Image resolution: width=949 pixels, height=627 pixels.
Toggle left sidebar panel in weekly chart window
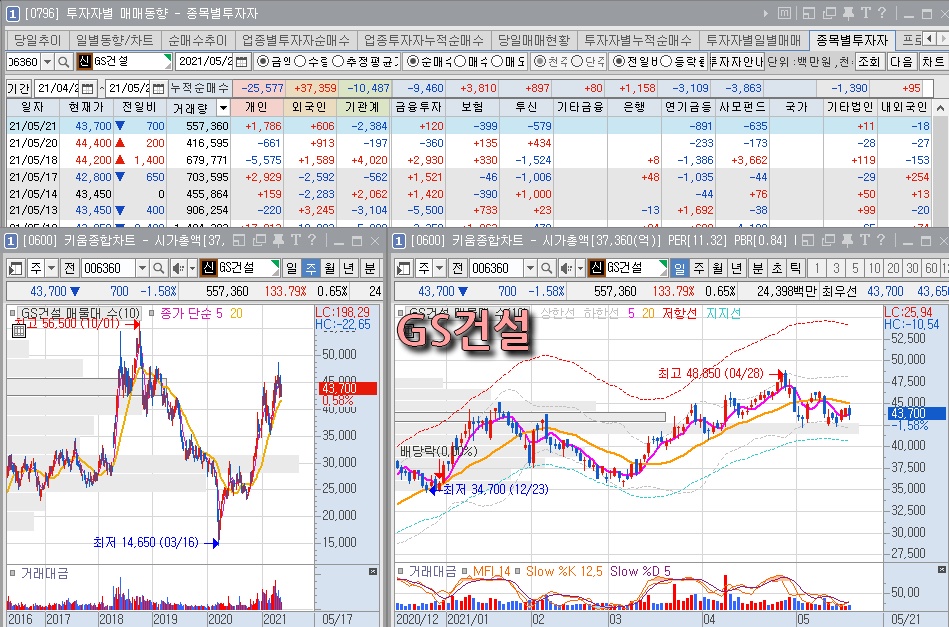point(16,268)
